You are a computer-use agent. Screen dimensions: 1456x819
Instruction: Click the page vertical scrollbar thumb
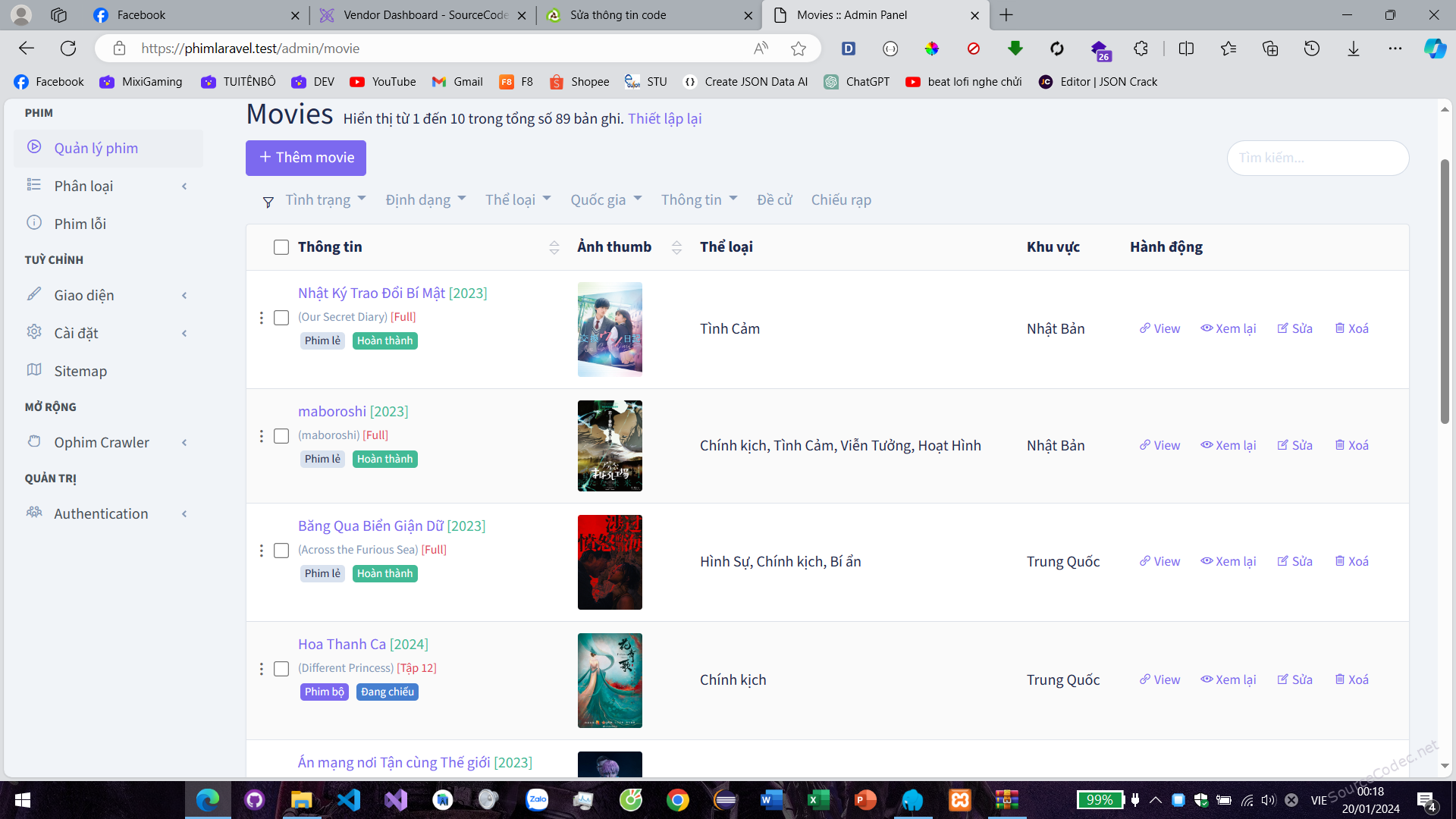click(x=1445, y=292)
